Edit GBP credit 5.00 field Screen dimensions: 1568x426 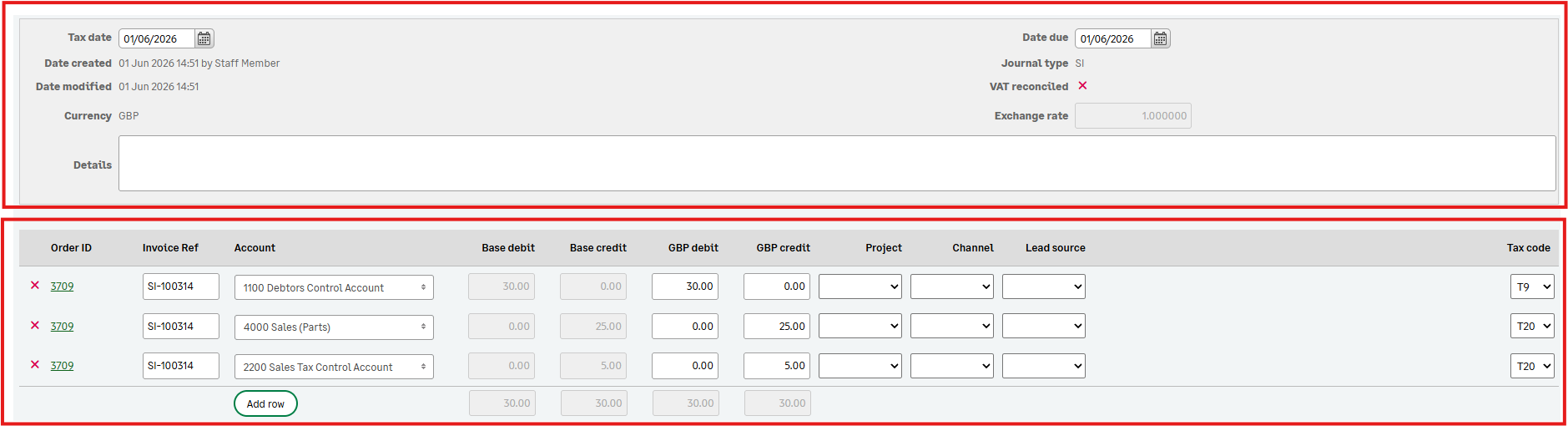pyautogui.click(x=777, y=366)
